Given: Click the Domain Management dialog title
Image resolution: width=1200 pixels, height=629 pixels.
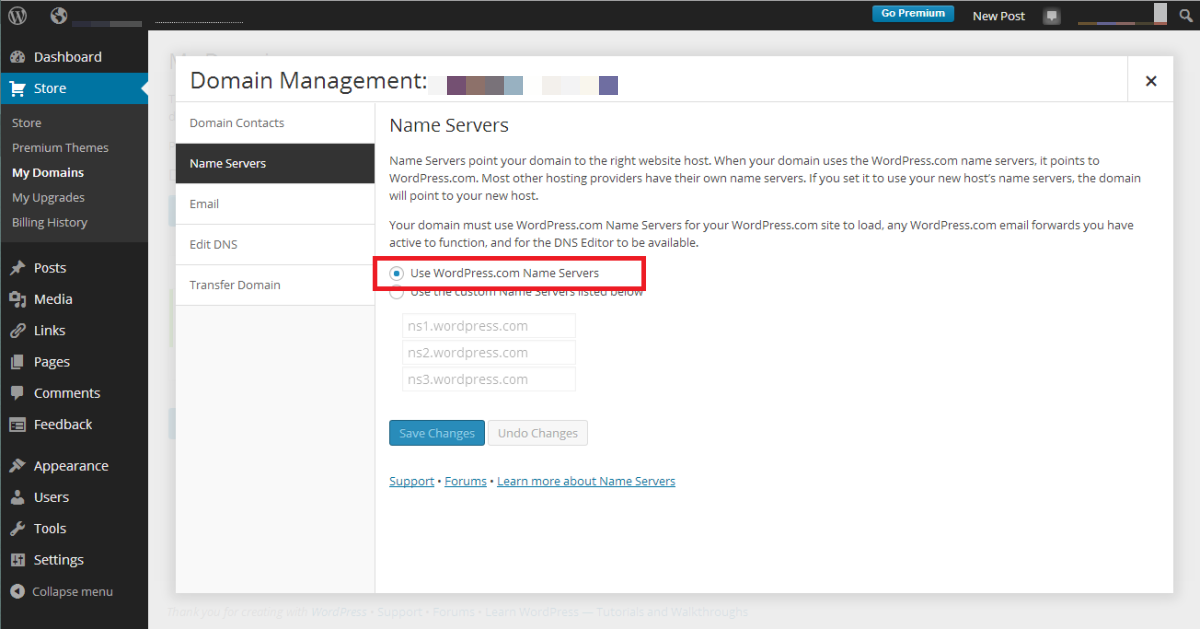Looking at the screenshot, I should (309, 81).
